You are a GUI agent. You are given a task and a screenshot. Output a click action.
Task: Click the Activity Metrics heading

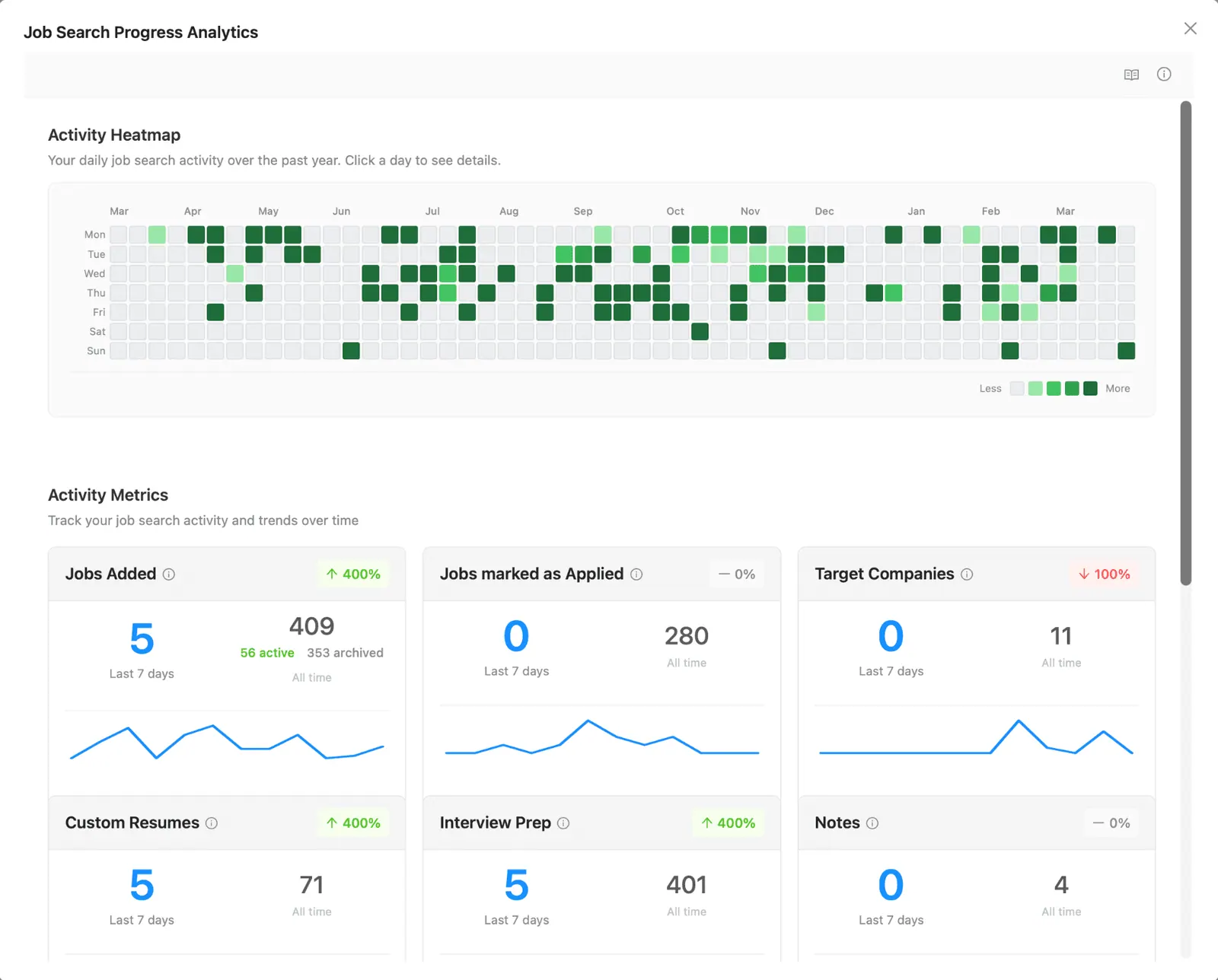108,495
